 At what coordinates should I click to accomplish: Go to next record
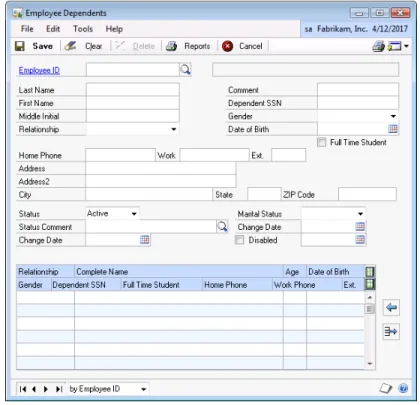point(46,389)
